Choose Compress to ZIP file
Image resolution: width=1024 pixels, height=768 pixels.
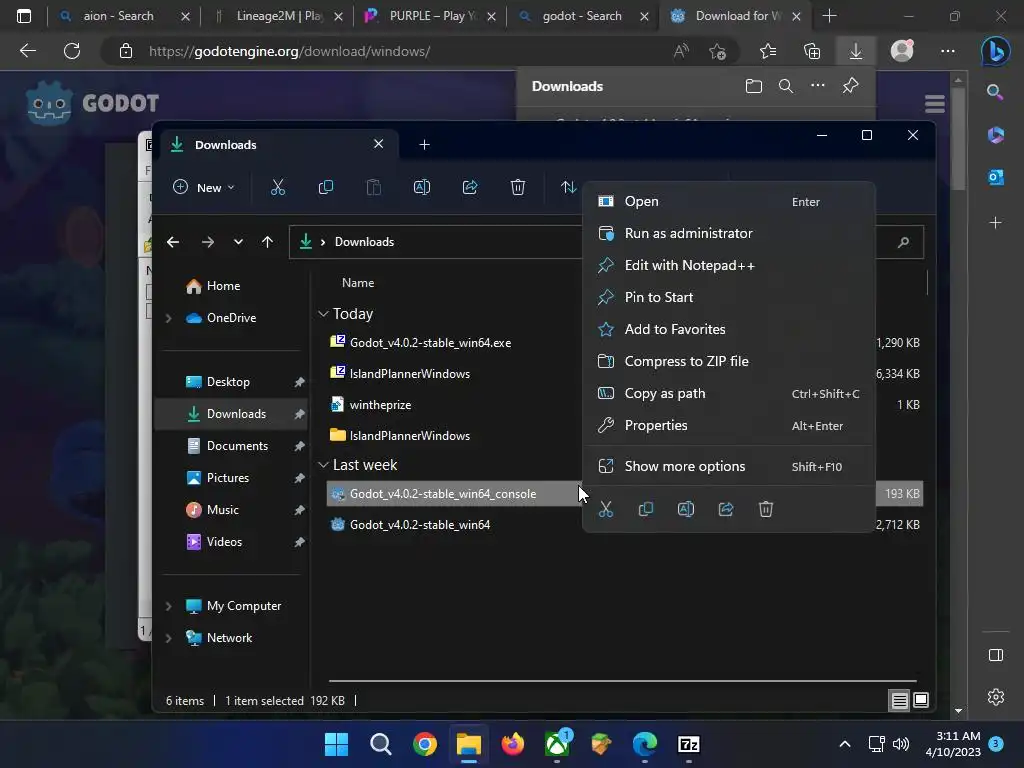(728, 361)
